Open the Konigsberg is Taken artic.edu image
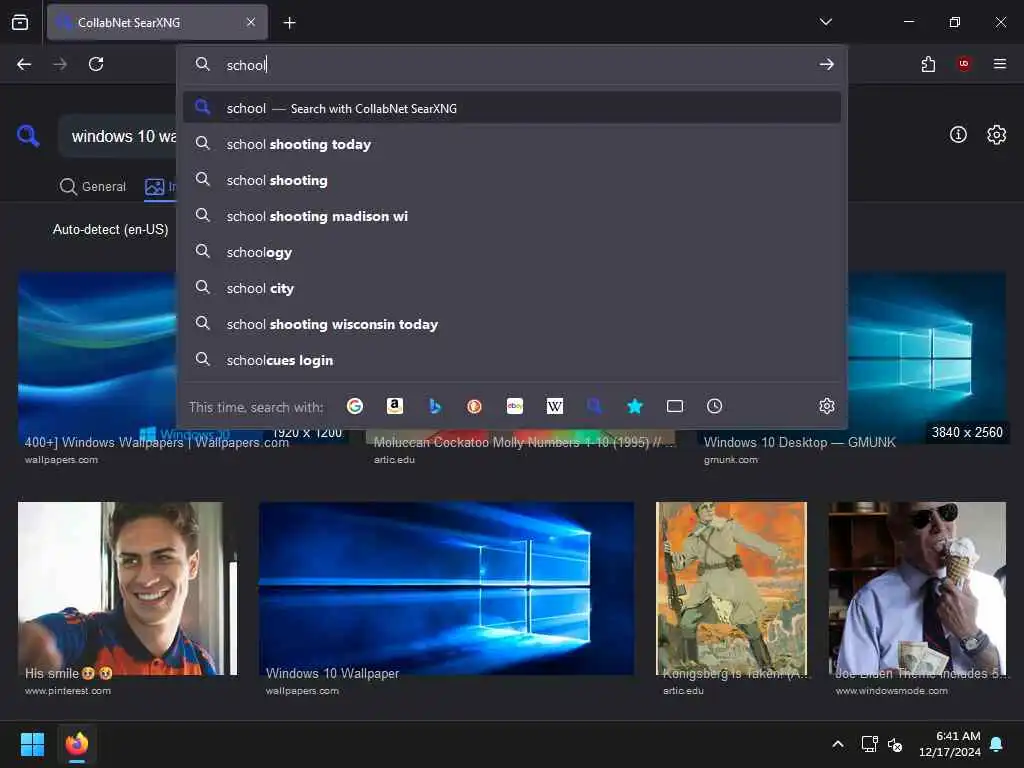1024x768 pixels. 731,588
